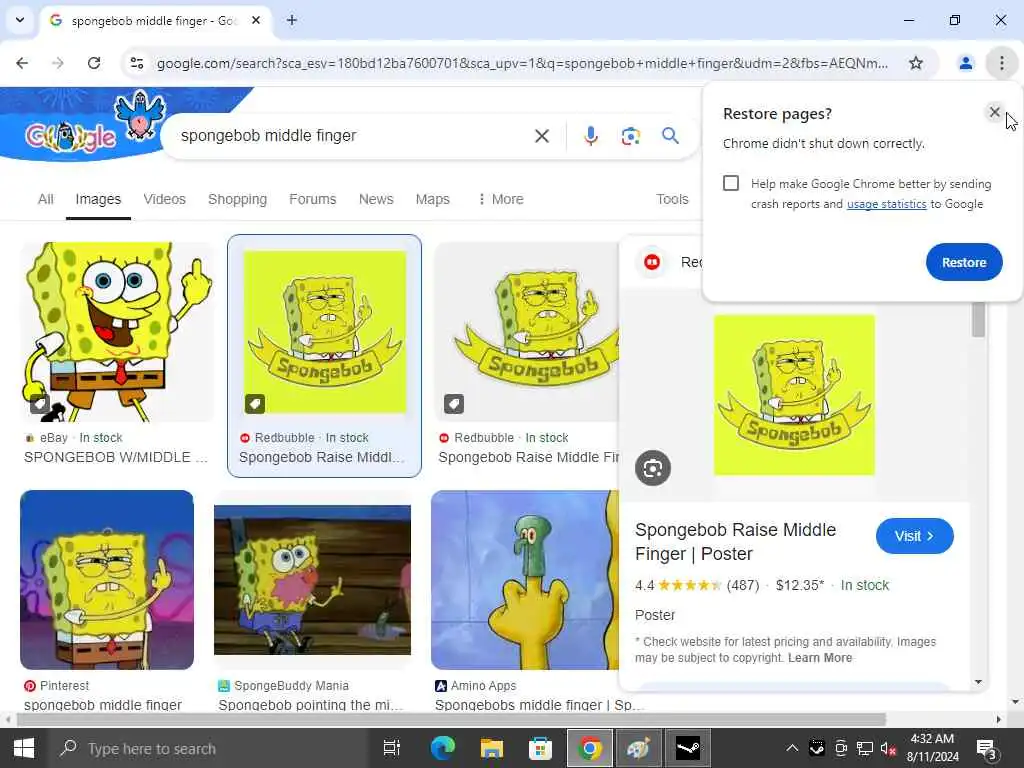Viewport: 1024px width, 768px height.
Task: Click the SPONGEBOB W/MIDDLE eBay title
Action: coord(116,457)
